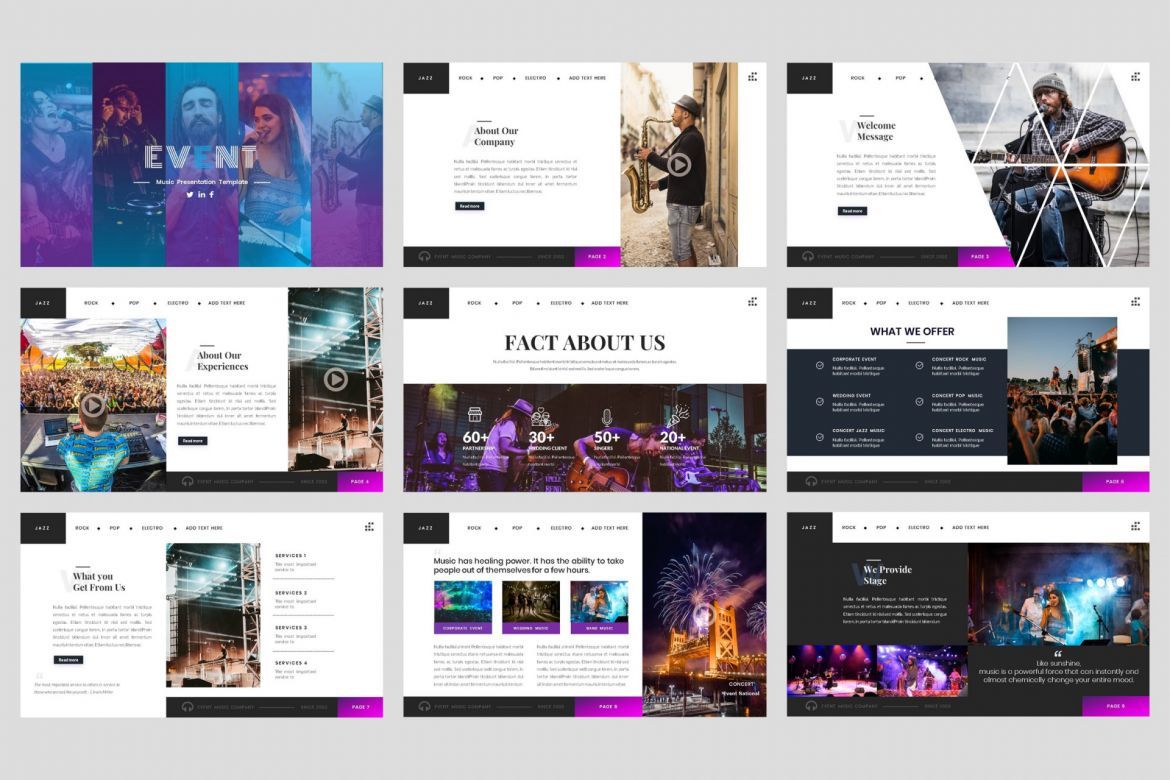Toggle the Concert Jazz Music check circle
Viewport: 1170px width, 780px height.
tap(819, 437)
